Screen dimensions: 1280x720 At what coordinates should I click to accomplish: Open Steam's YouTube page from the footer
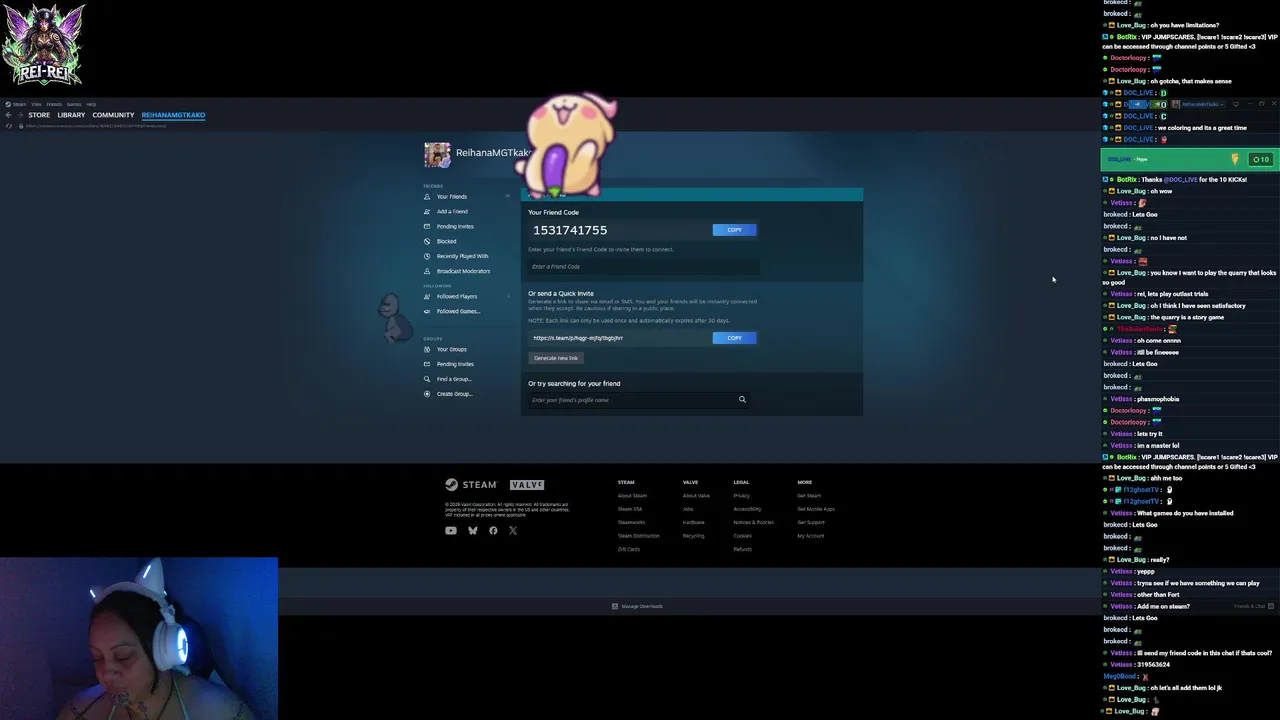click(451, 531)
